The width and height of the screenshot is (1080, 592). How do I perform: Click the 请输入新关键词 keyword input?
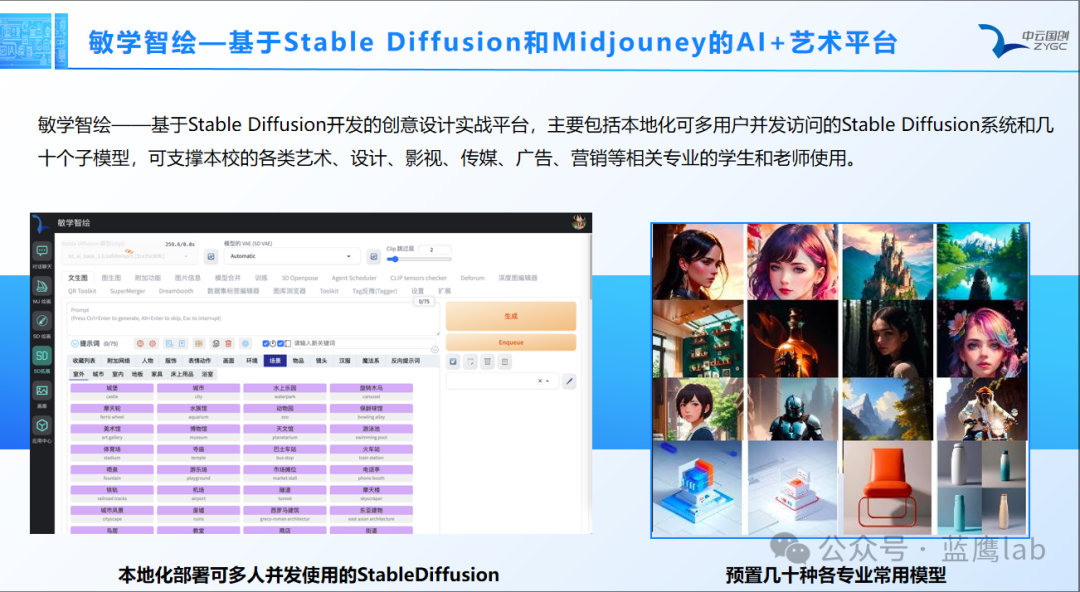pyautogui.click(x=363, y=343)
